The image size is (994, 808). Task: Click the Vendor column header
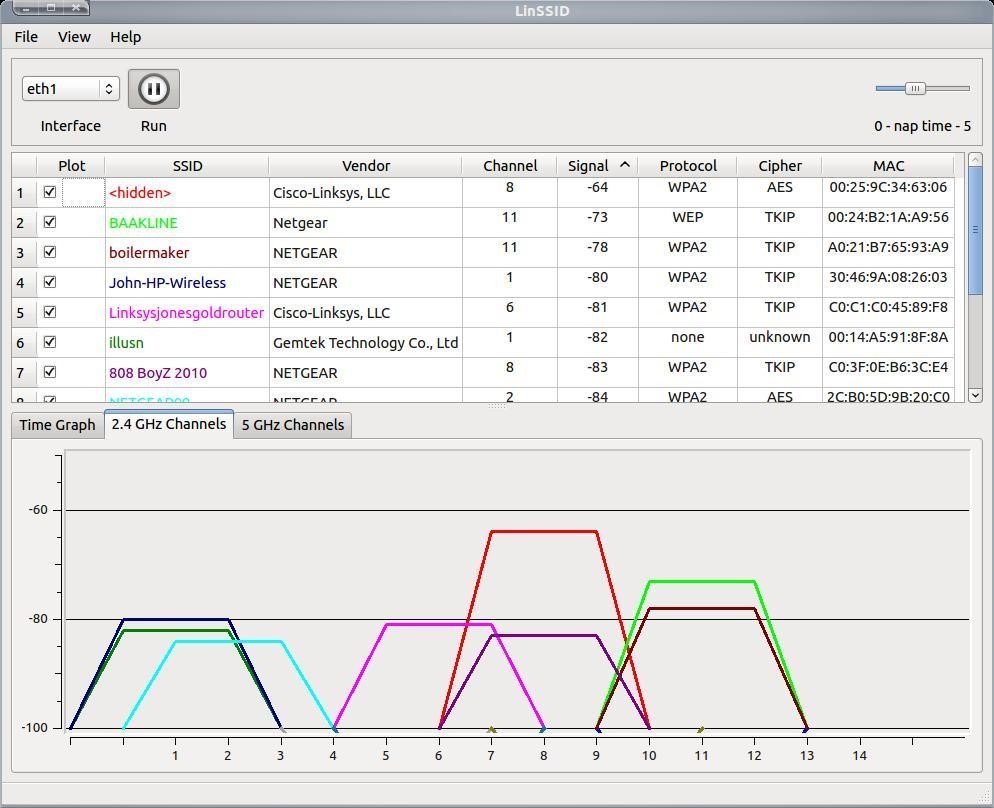point(365,166)
